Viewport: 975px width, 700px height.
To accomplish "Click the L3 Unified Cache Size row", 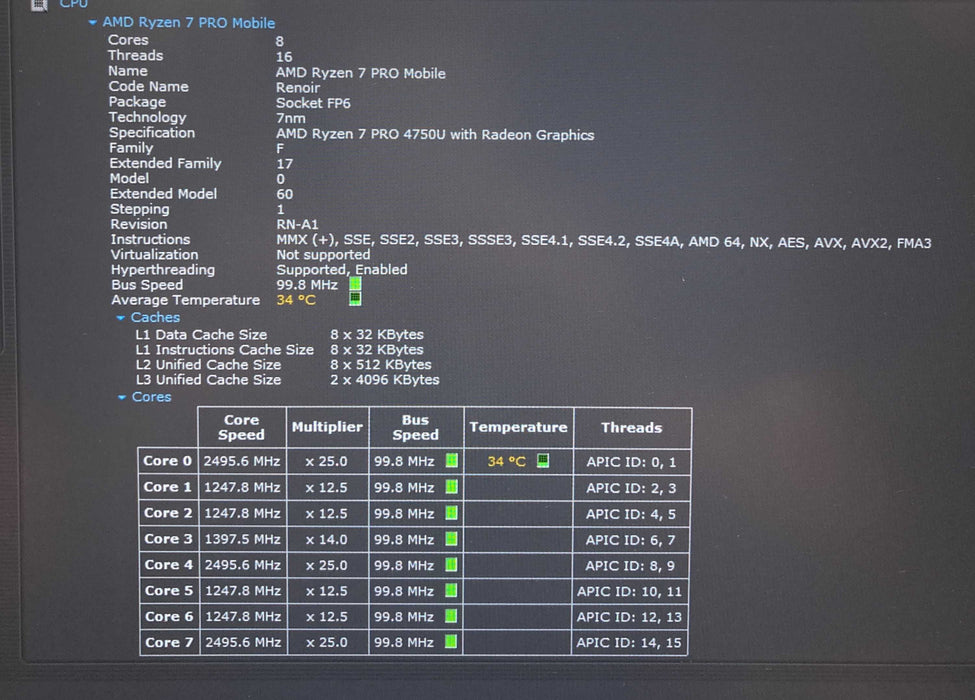I will coord(288,380).
